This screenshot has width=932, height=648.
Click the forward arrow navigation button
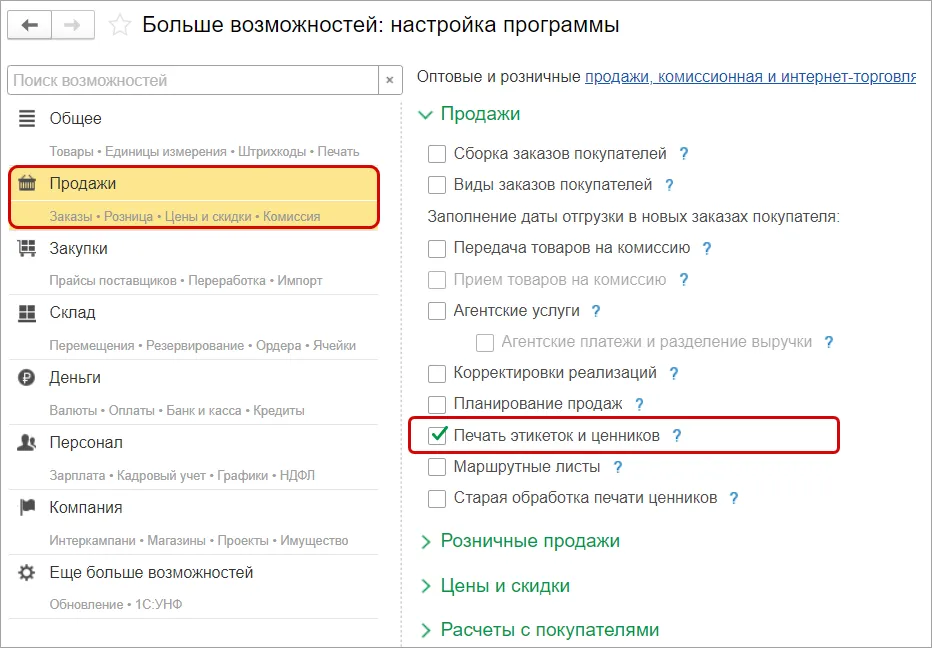click(x=73, y=25)
